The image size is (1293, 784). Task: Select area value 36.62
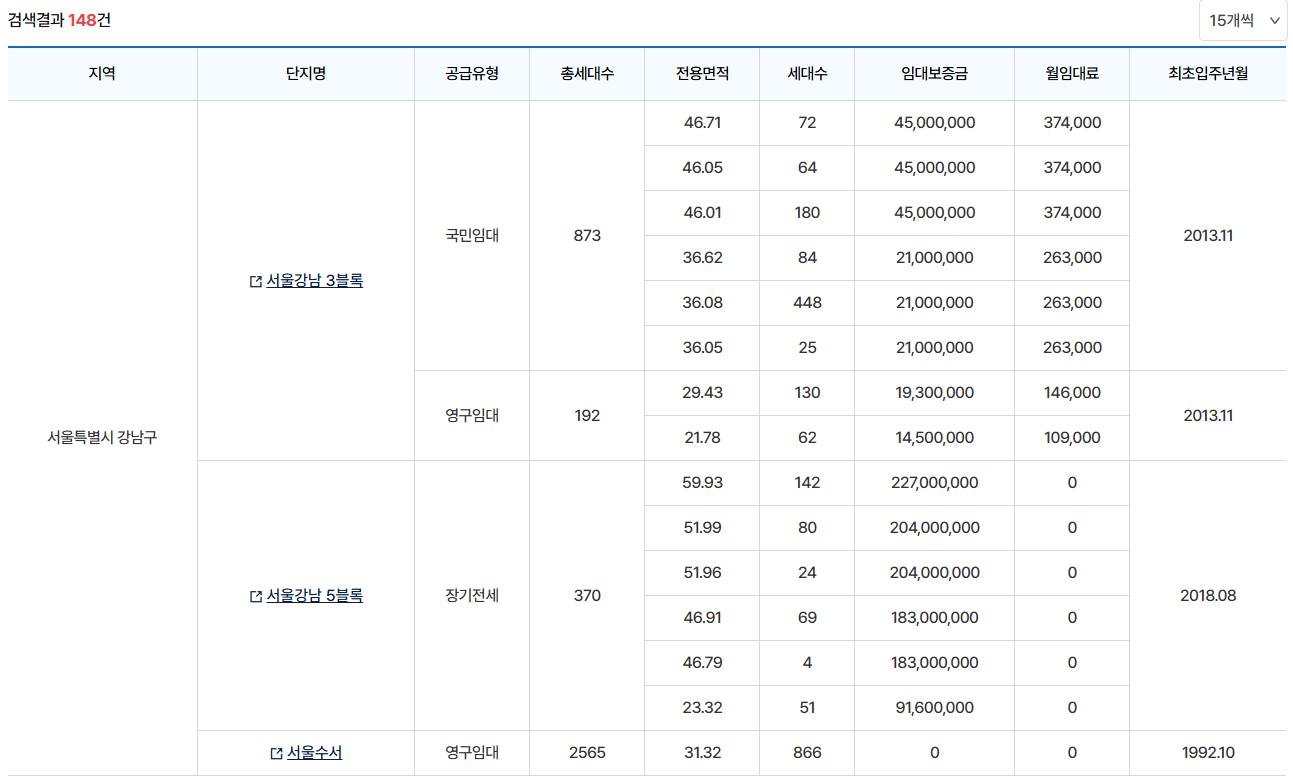pyautogui.click(x=702, y=258)
